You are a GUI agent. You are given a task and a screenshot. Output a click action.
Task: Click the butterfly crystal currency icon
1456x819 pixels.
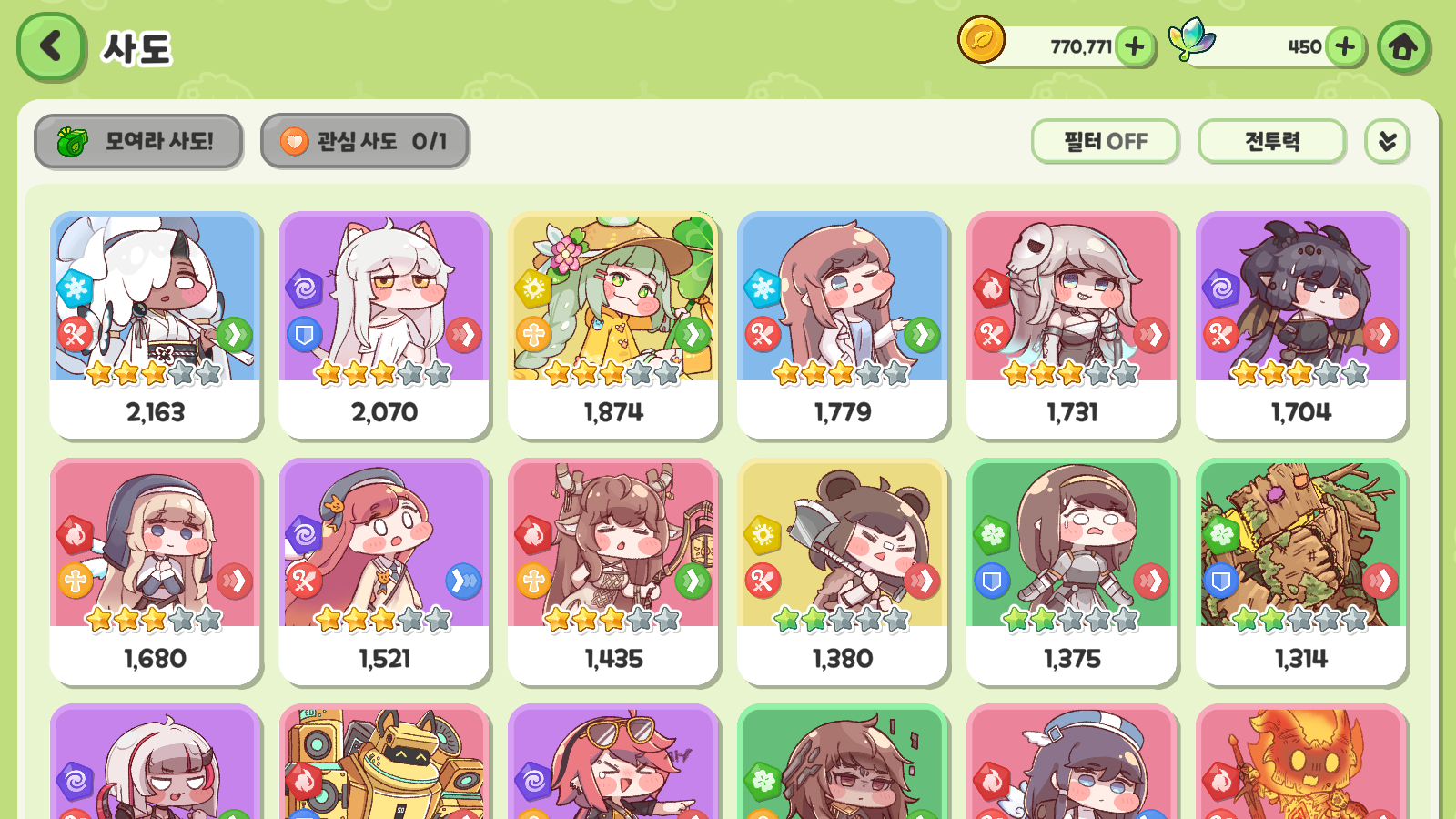click(x=1192, y=40)
